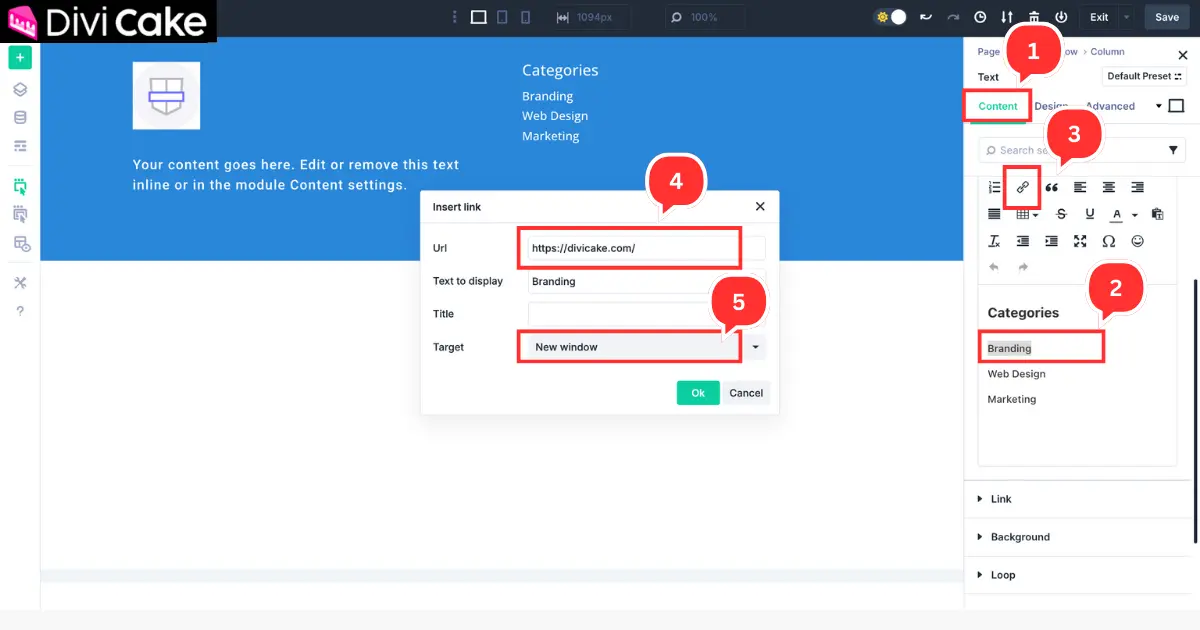This screenshot has width=1200, height=630.
Task: Click the Ok button in Insert link
Action: tap(698, 393)
